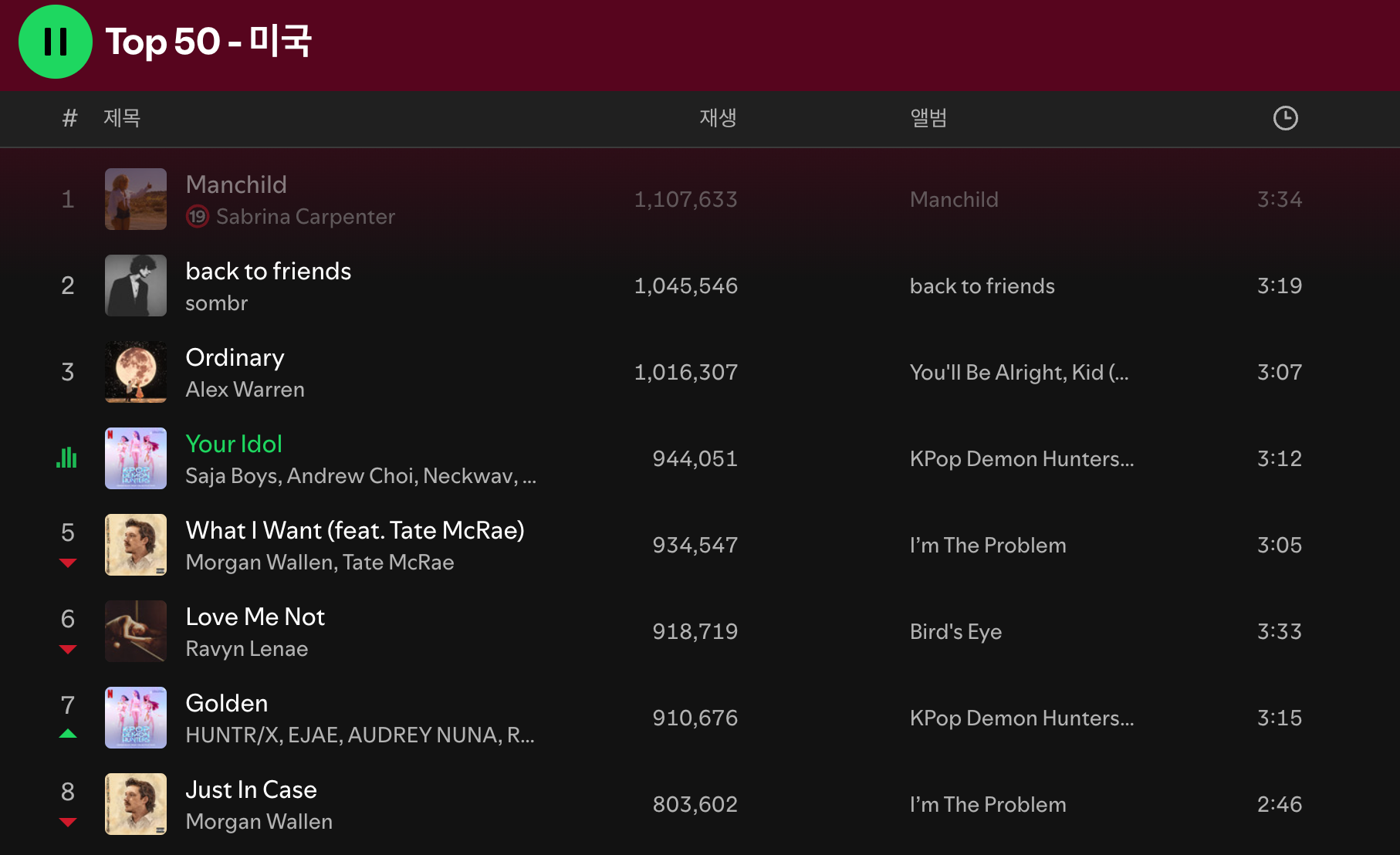Click the clock duration column icon
This screenshot has height=855, width=1400.
pos(1285,118)
